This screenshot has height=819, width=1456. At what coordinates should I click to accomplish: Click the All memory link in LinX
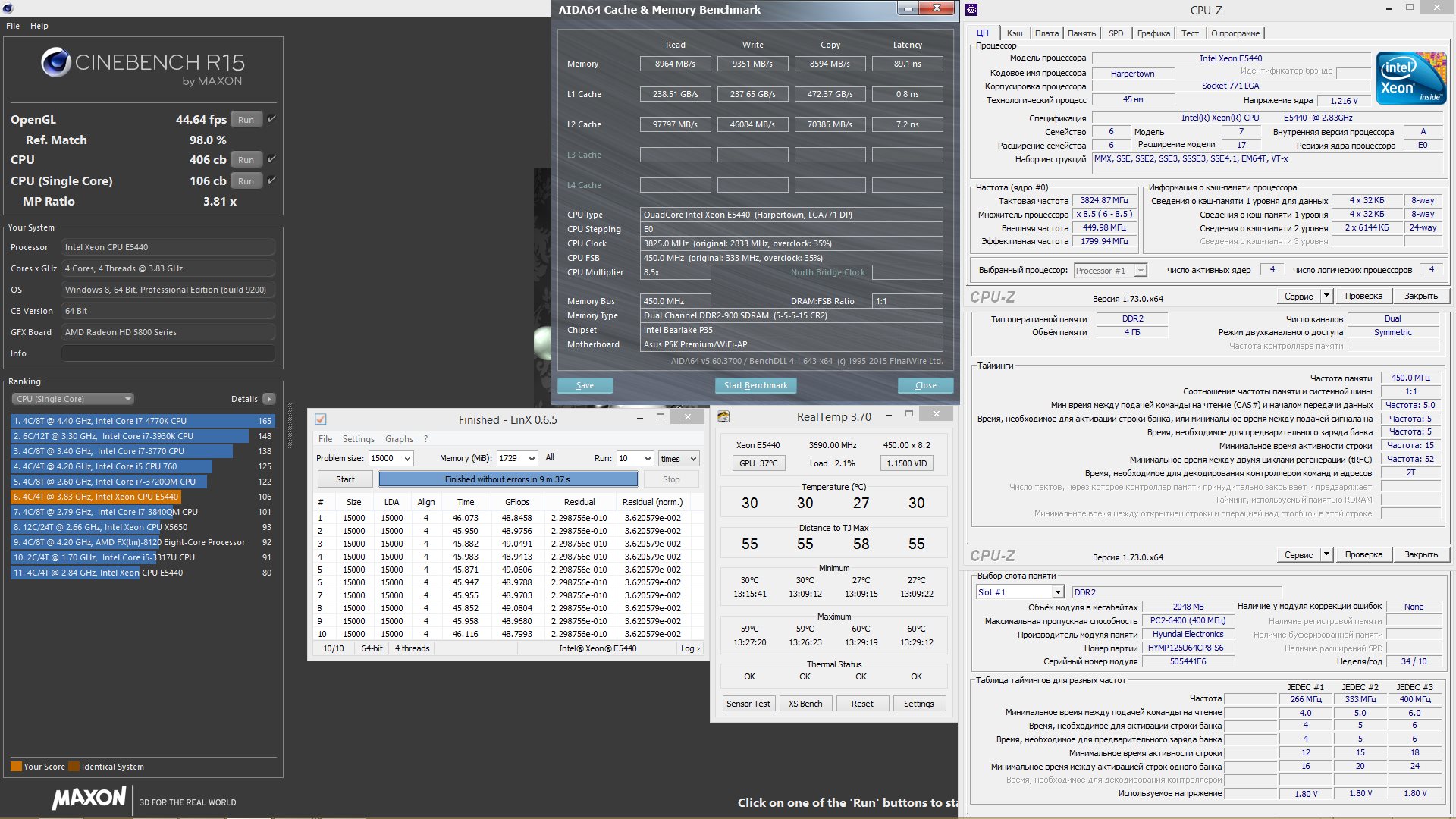550,457
